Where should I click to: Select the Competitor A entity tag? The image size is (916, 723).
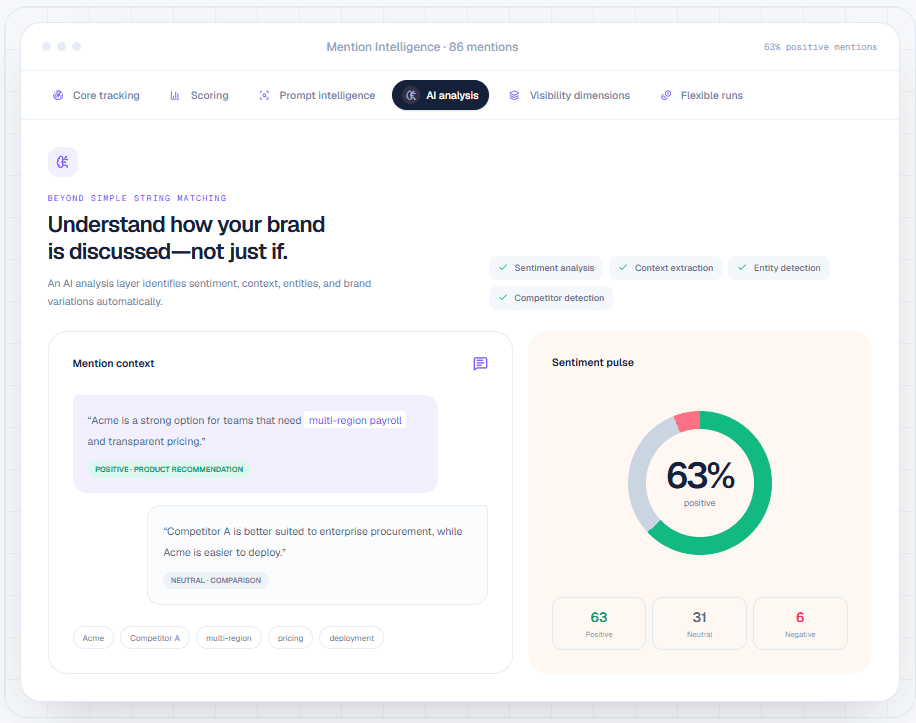[x=155, y=638]
